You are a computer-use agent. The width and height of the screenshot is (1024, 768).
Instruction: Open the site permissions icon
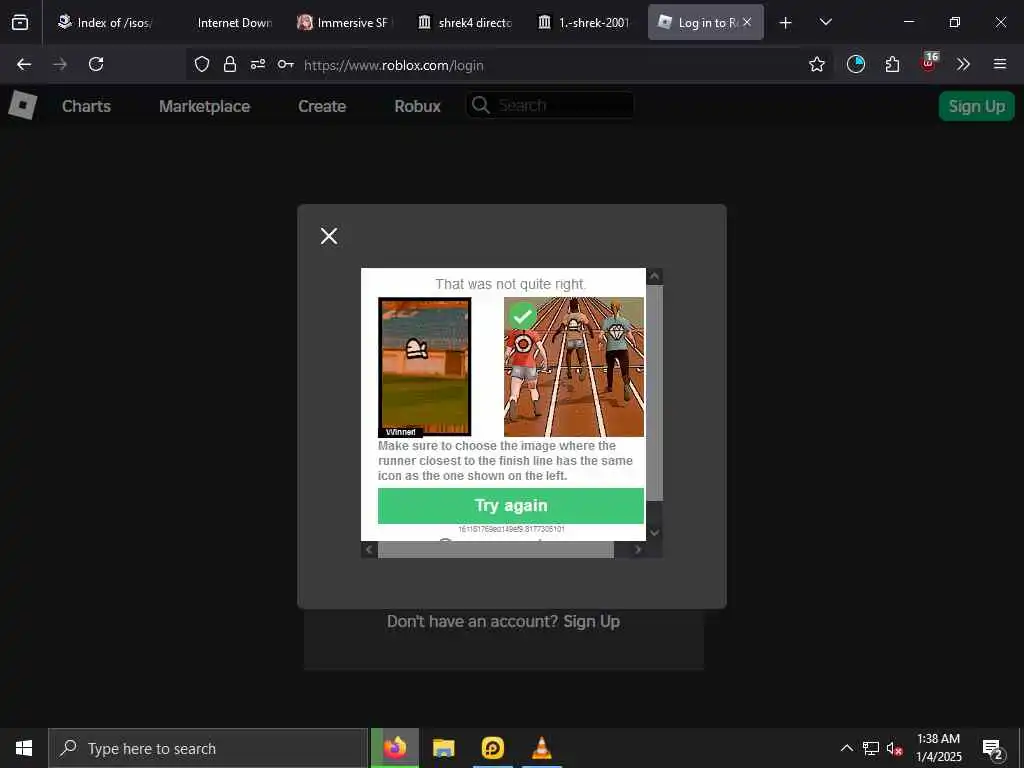[x=258, y=64]
